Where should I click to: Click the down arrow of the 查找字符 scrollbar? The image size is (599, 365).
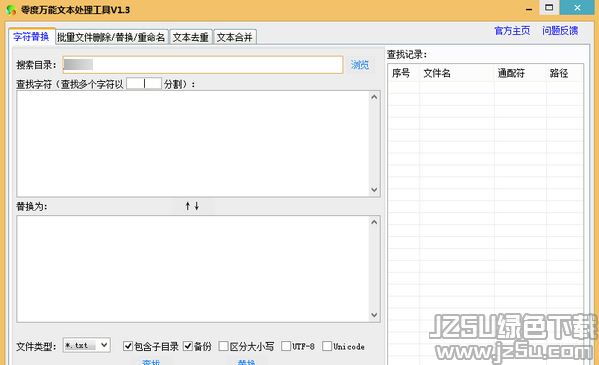coord(374,190)
